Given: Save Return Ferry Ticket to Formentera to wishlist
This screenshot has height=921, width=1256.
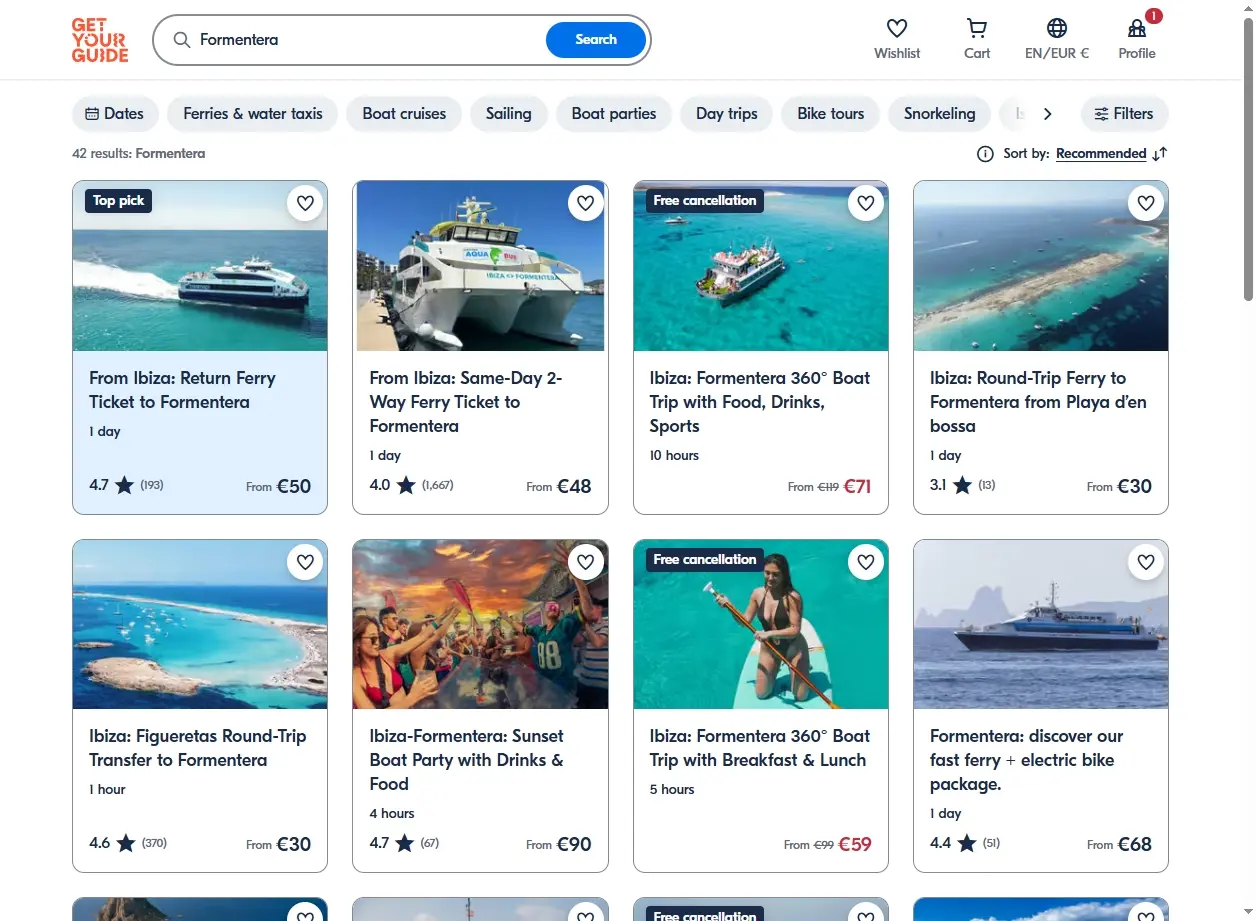Looking at the screenshot, I should [305, 203].
